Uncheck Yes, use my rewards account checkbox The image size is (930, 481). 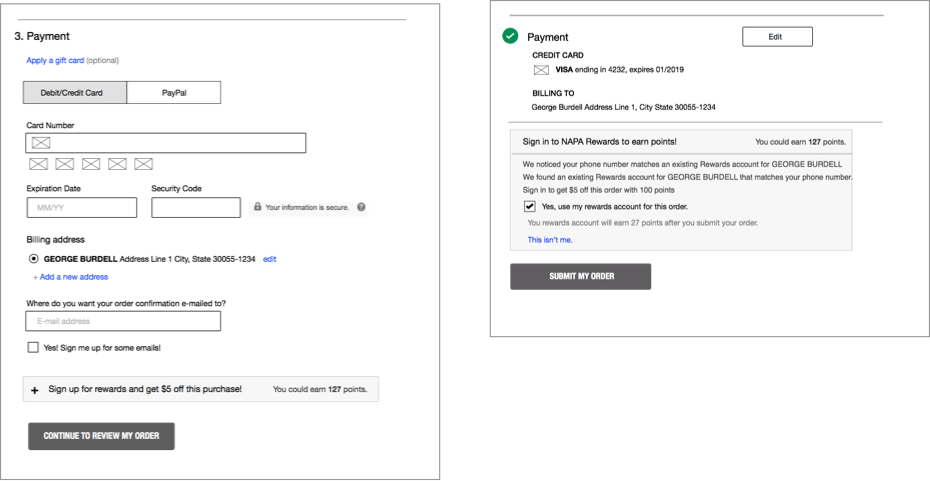tap(530, 206)
